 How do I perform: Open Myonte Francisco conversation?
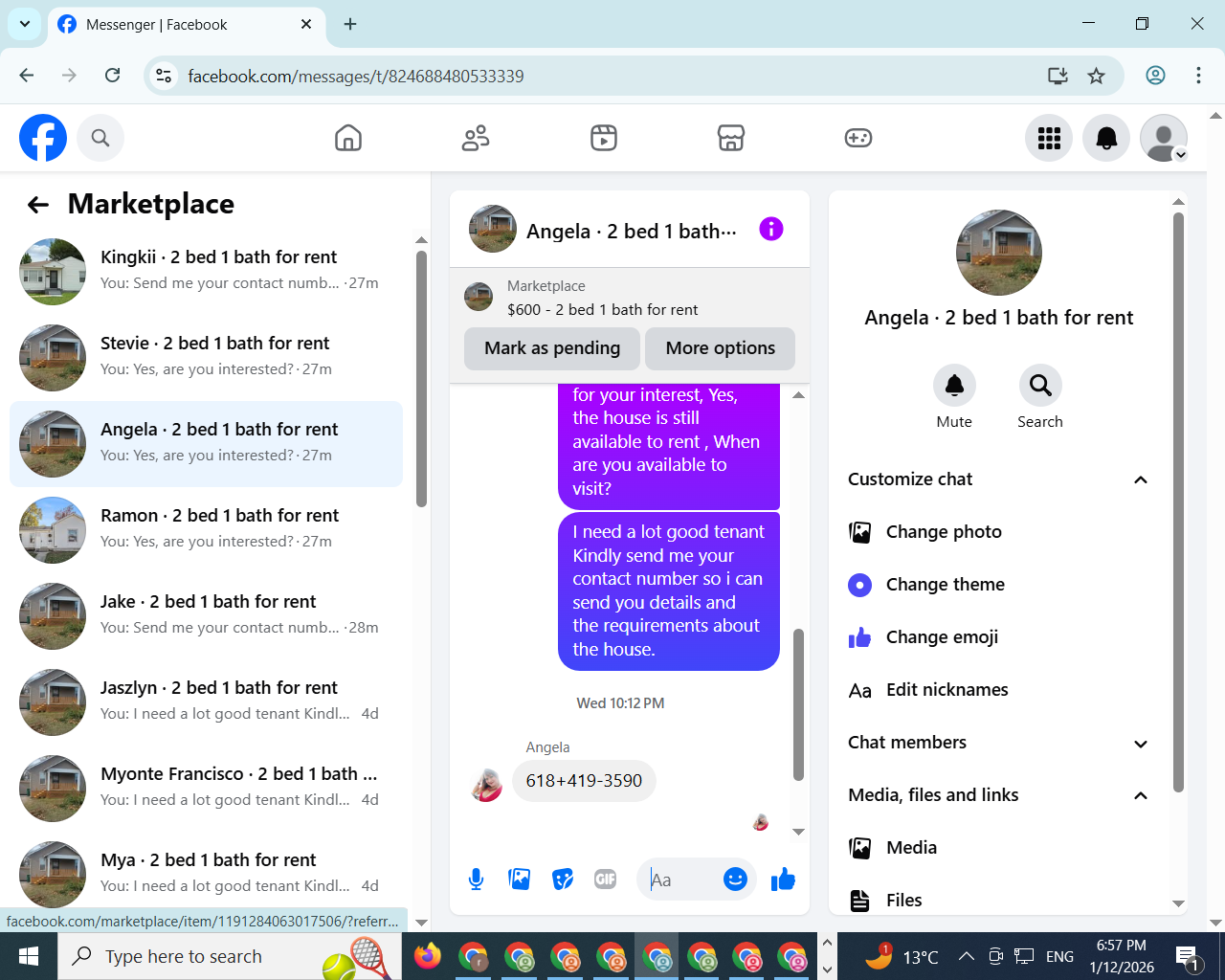[206, 789]
